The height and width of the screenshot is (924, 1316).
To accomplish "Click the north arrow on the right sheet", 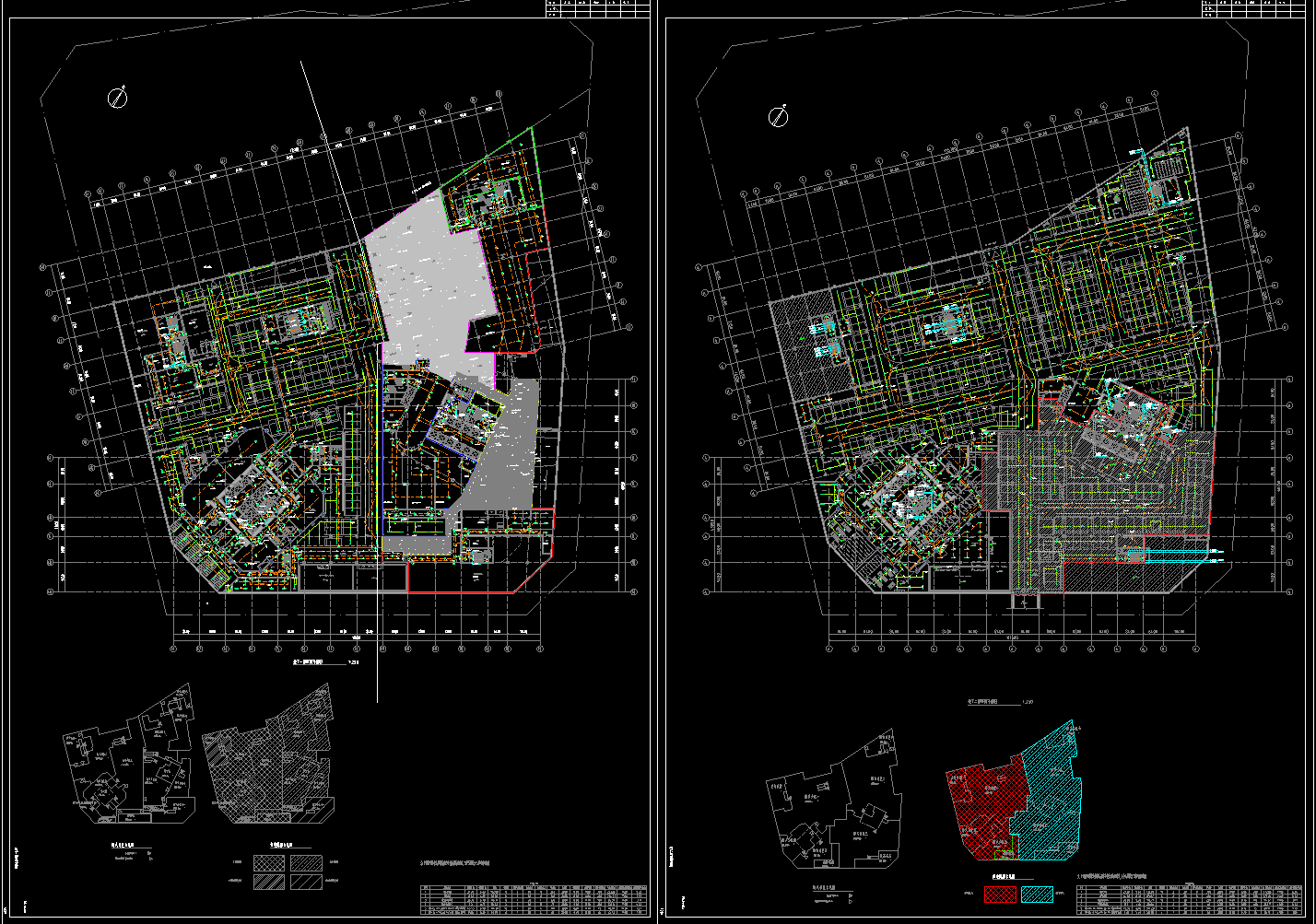I will (x=779, y=117).
